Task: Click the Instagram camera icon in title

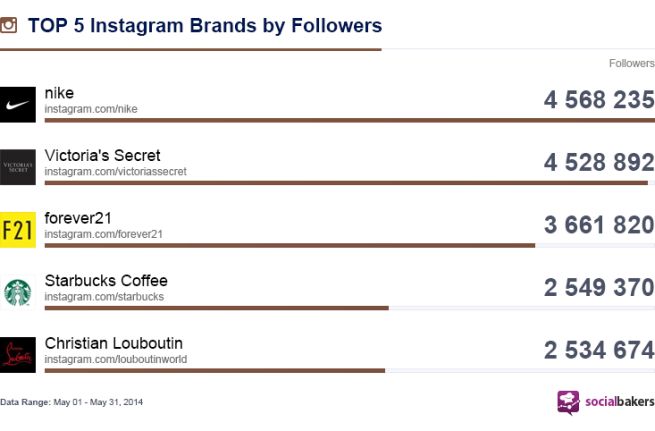Action: (x=9, y=25)
